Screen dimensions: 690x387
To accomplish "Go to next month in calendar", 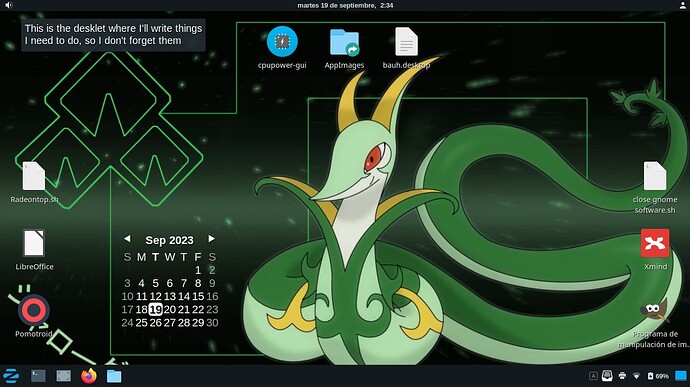I will click(x=211, y=239).
